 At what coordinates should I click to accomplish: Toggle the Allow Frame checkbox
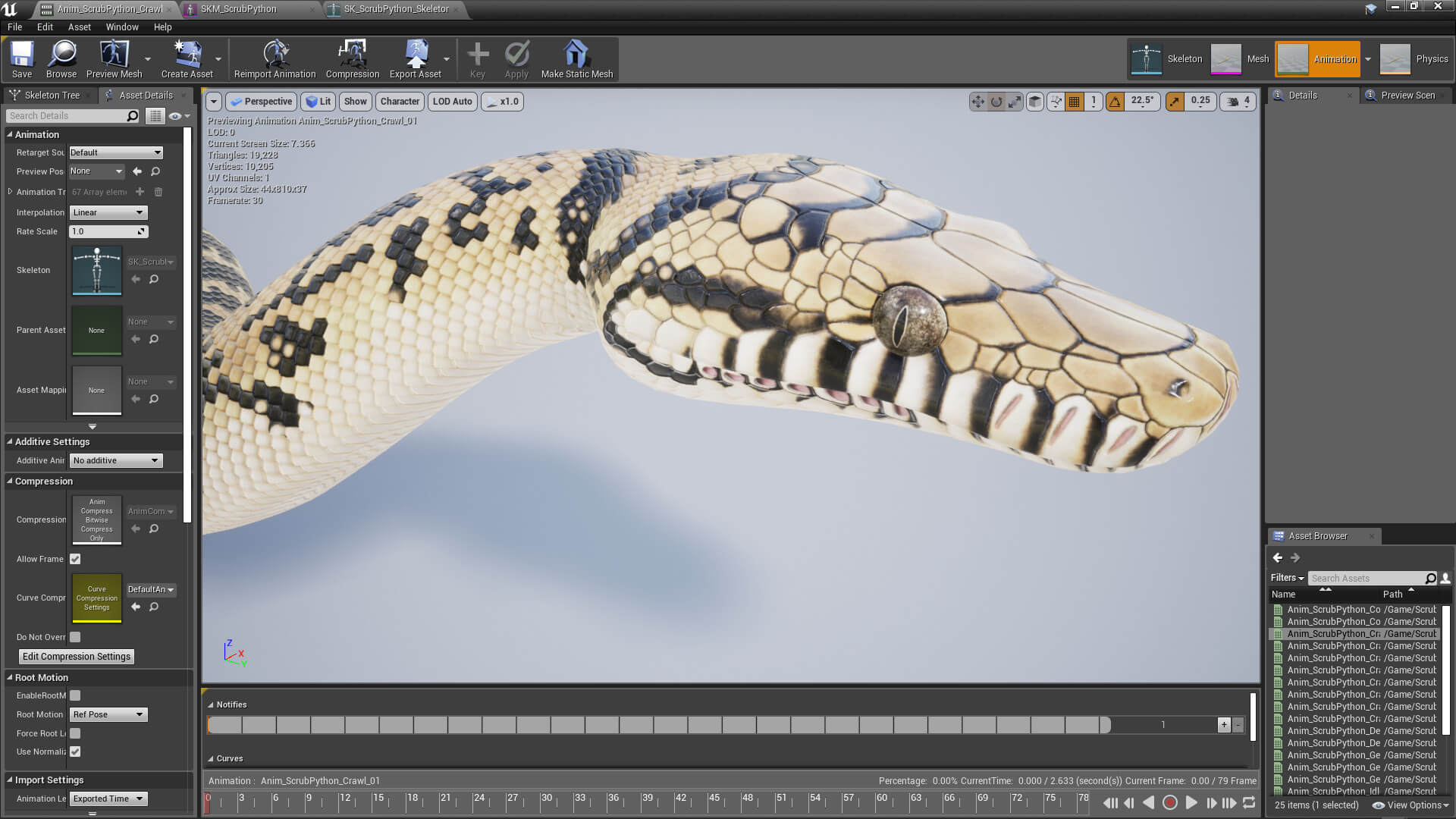point(75,559)
